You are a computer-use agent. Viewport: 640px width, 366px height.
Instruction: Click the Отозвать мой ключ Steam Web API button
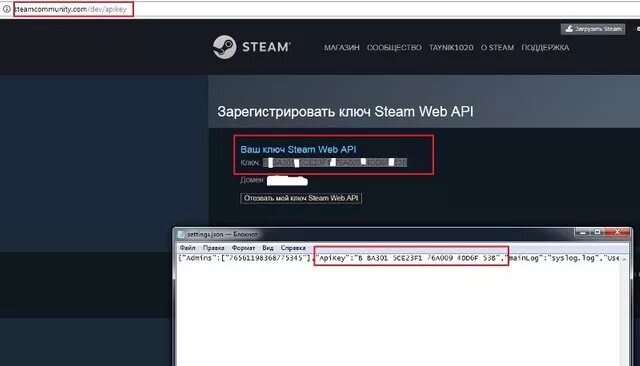[301, 198]
